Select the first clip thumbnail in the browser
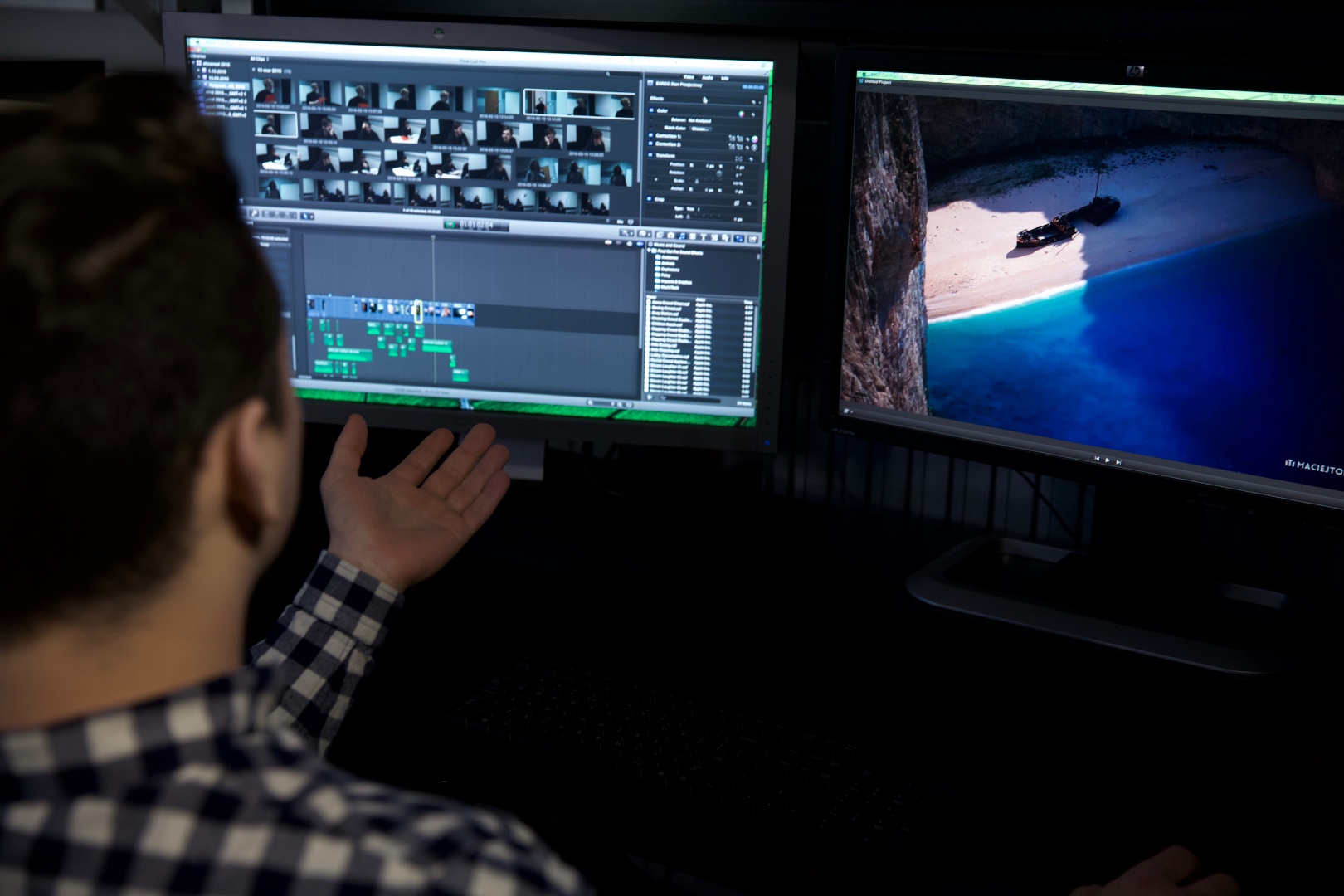This screenshot has height=896, width=1344. pyautogui.click(x=275, y=91)
